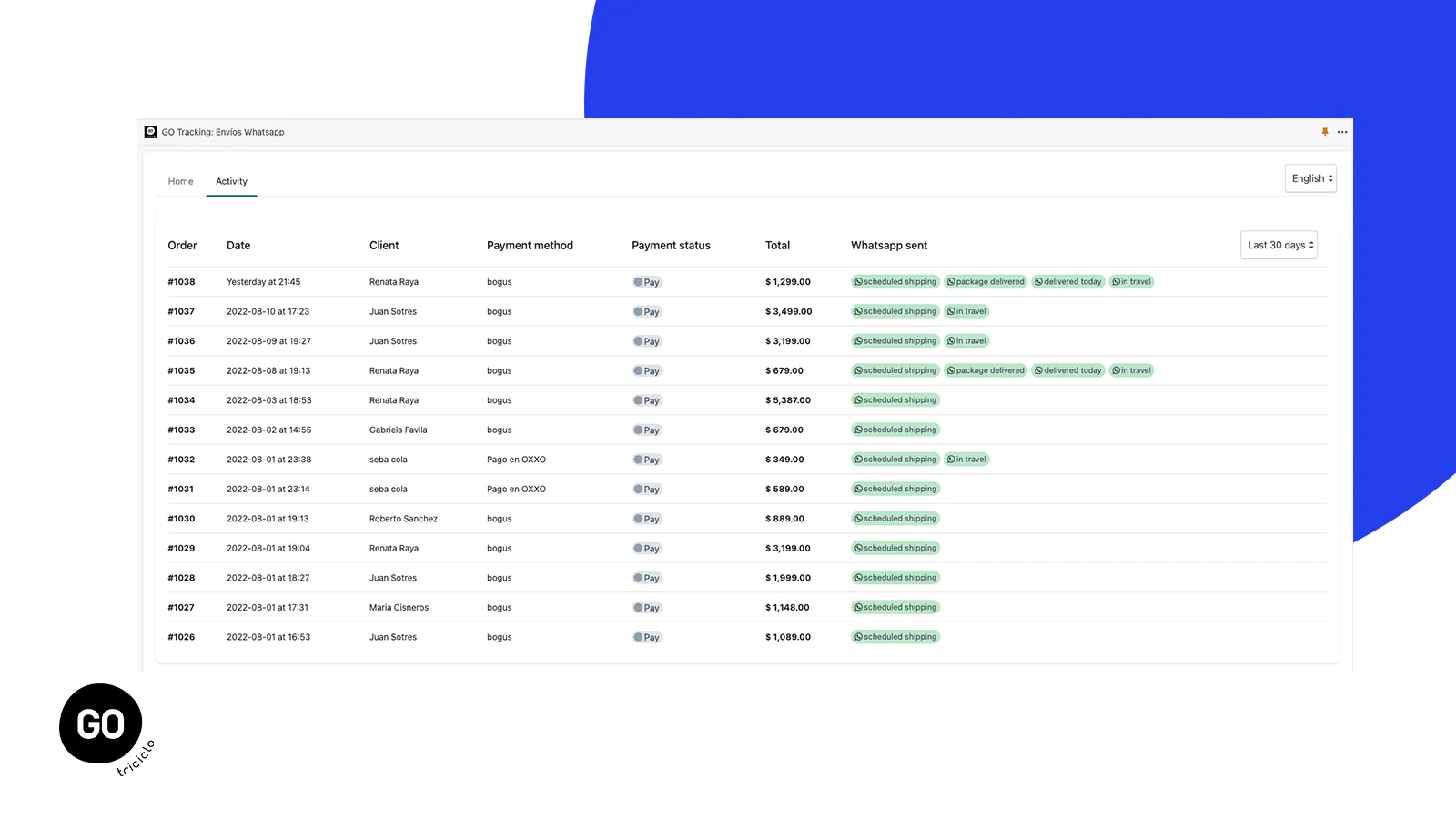This screenshot has height=819, width=1456.
Task: Click date 2022-08-01 at 16:53
Action: tap(268, 637)
